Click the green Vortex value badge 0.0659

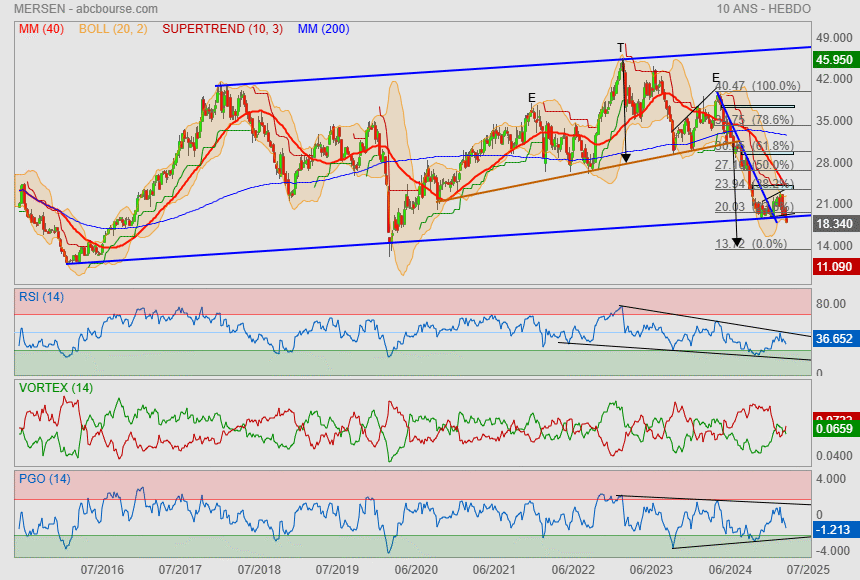833,430
